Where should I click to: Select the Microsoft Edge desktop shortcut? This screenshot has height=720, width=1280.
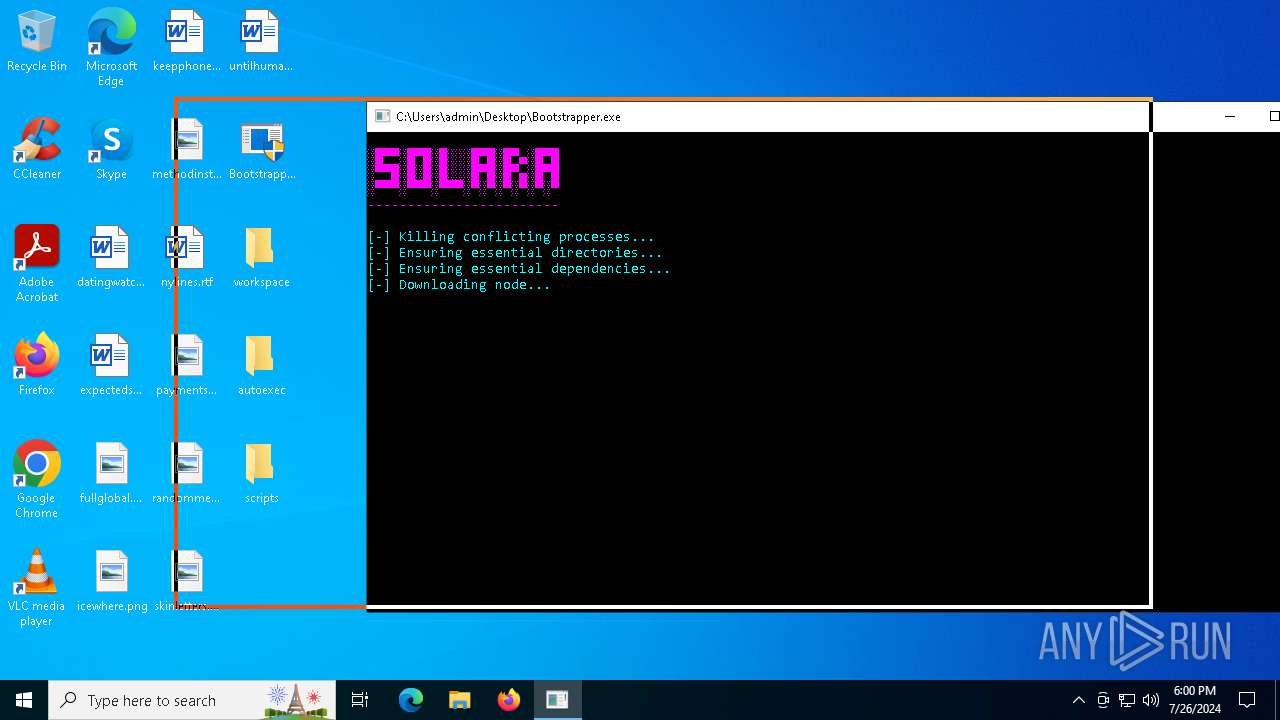point(111,48)
